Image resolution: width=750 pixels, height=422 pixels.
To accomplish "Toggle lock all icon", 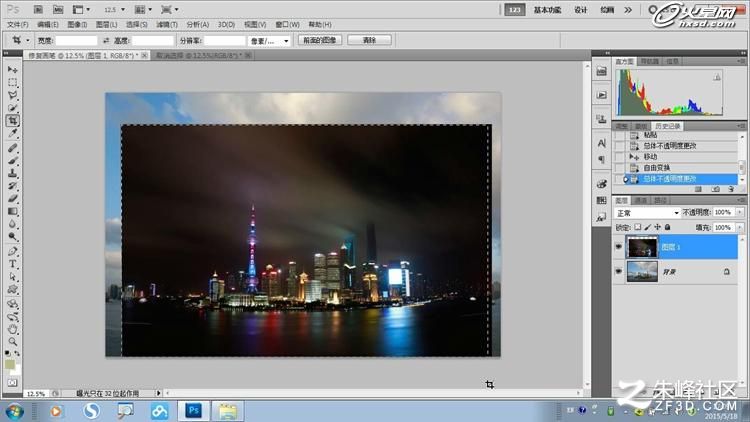I will [x=668, y=227].
